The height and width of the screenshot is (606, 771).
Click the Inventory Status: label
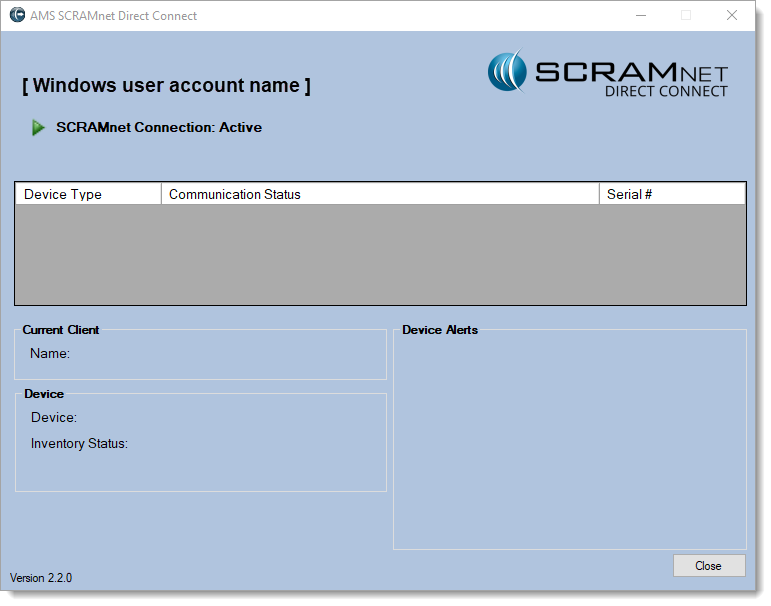[79, 444]
